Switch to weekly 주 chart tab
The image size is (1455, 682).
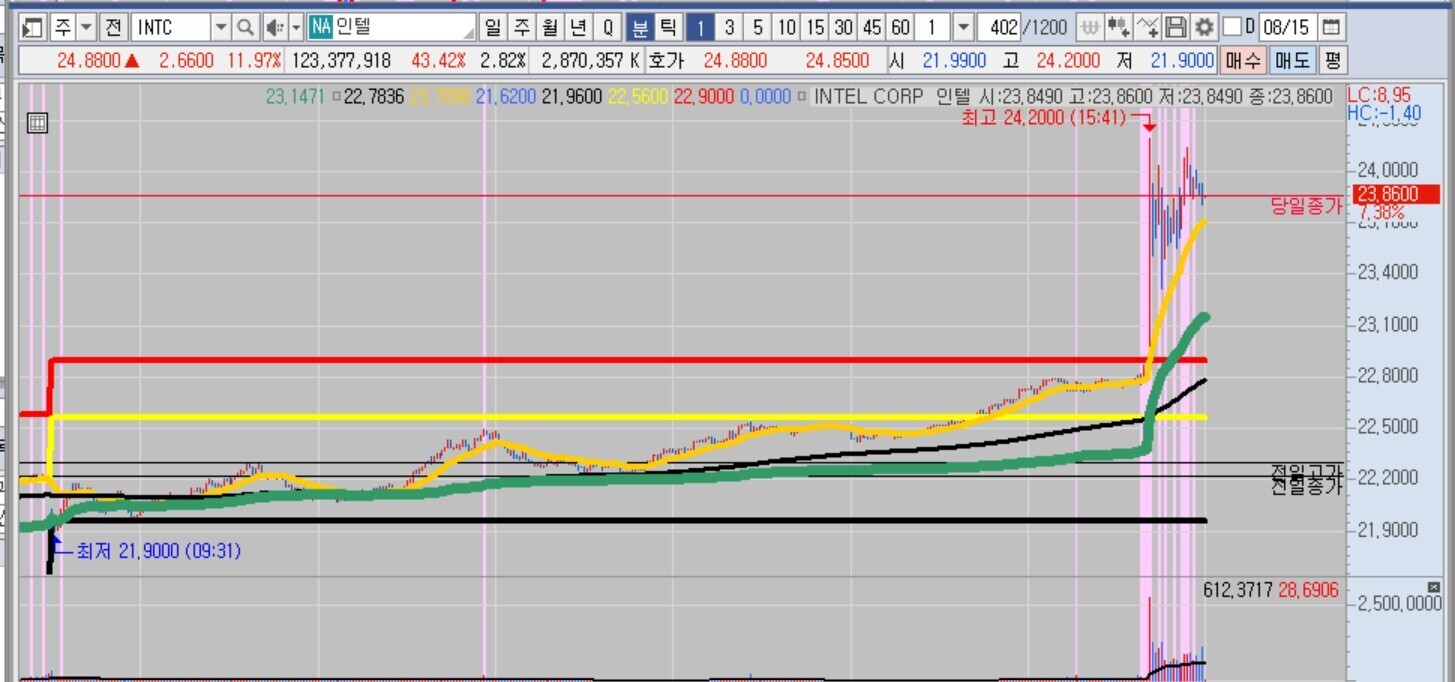[522, 26]
